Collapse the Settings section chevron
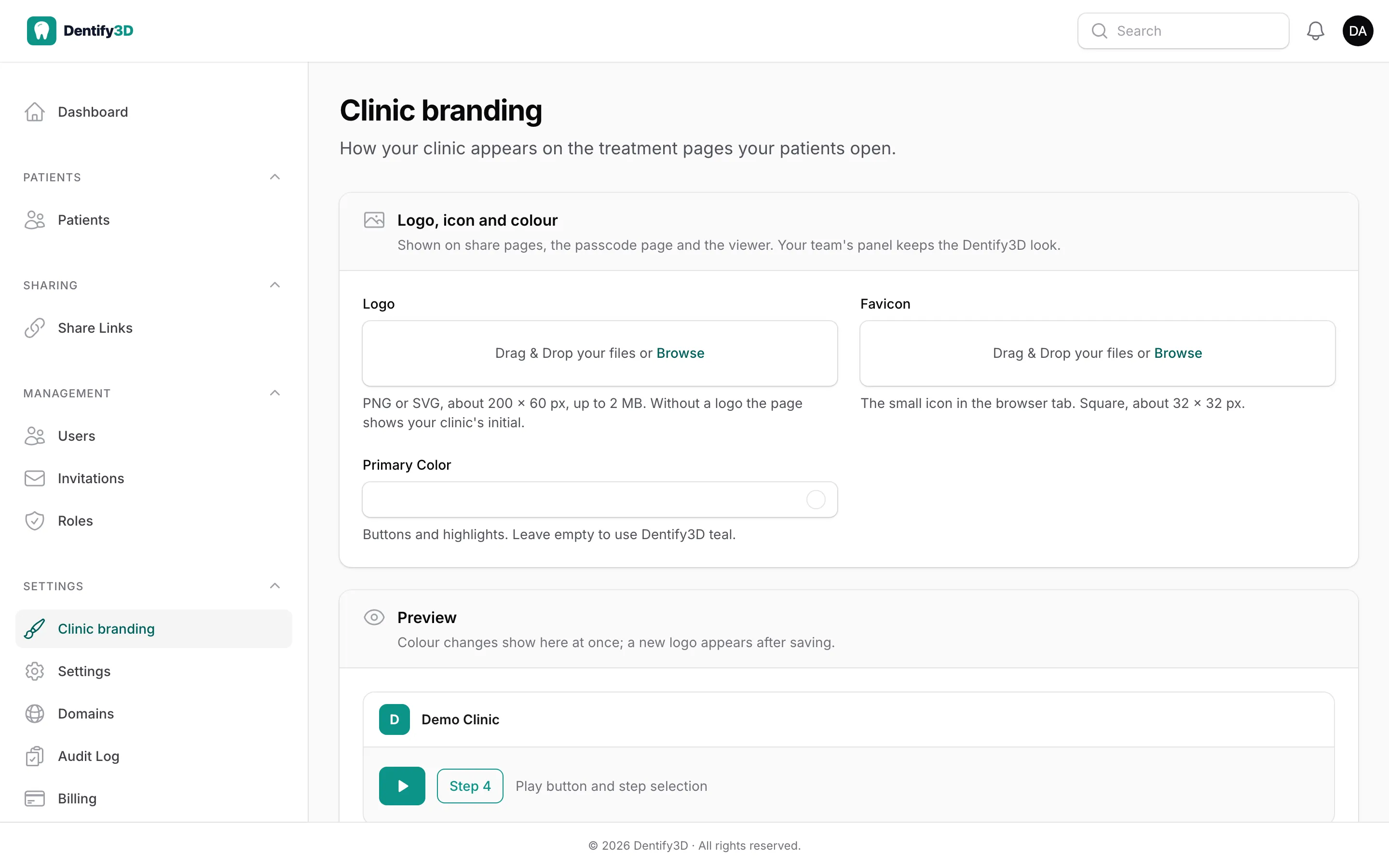Screen dimensions: 1389x868 tap(275, 585)
